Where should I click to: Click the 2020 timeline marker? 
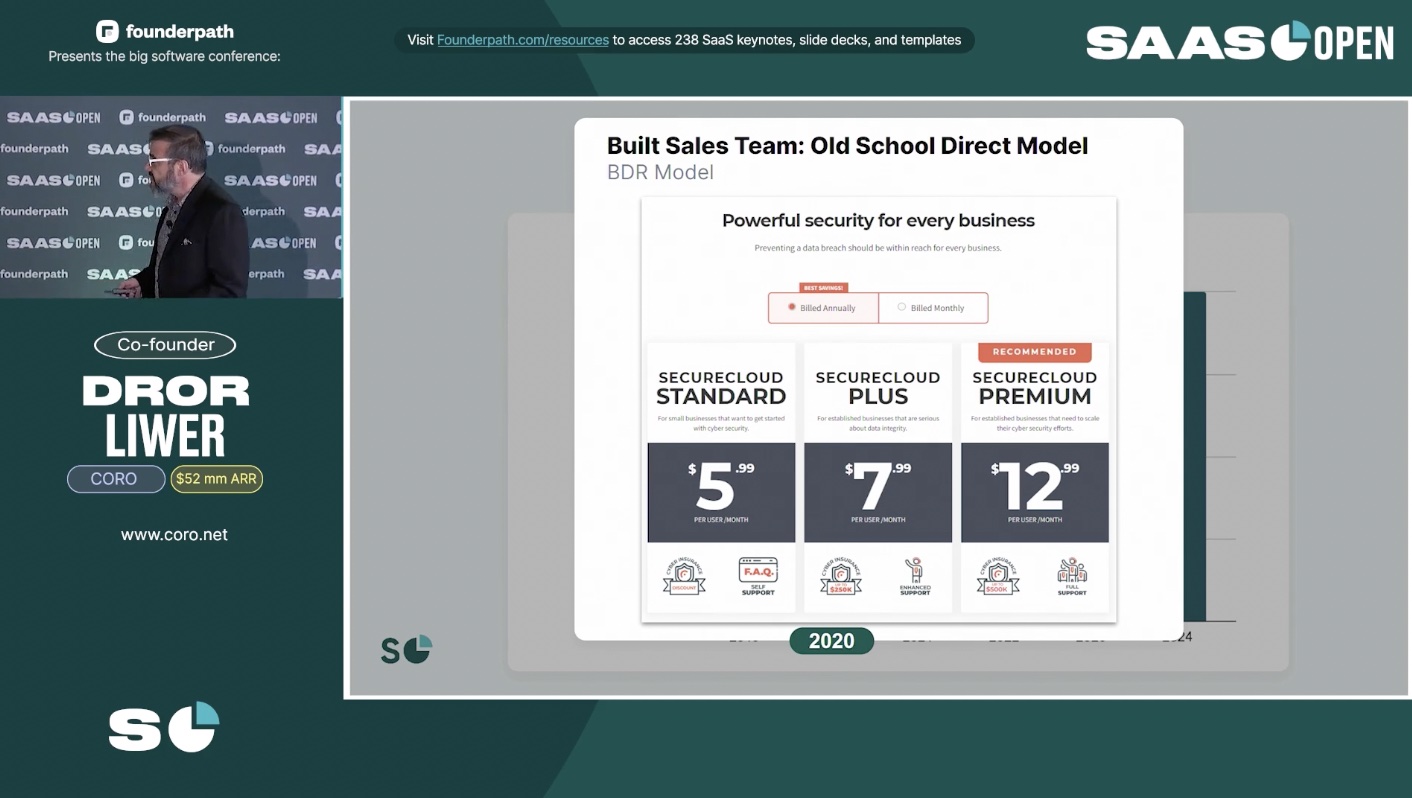[832, 641]
